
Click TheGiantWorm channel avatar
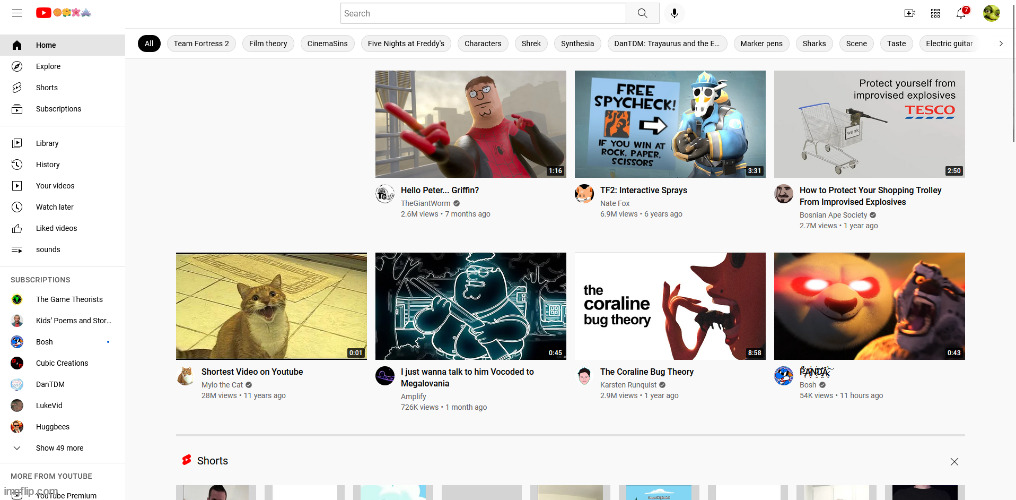tap(385, 194)
